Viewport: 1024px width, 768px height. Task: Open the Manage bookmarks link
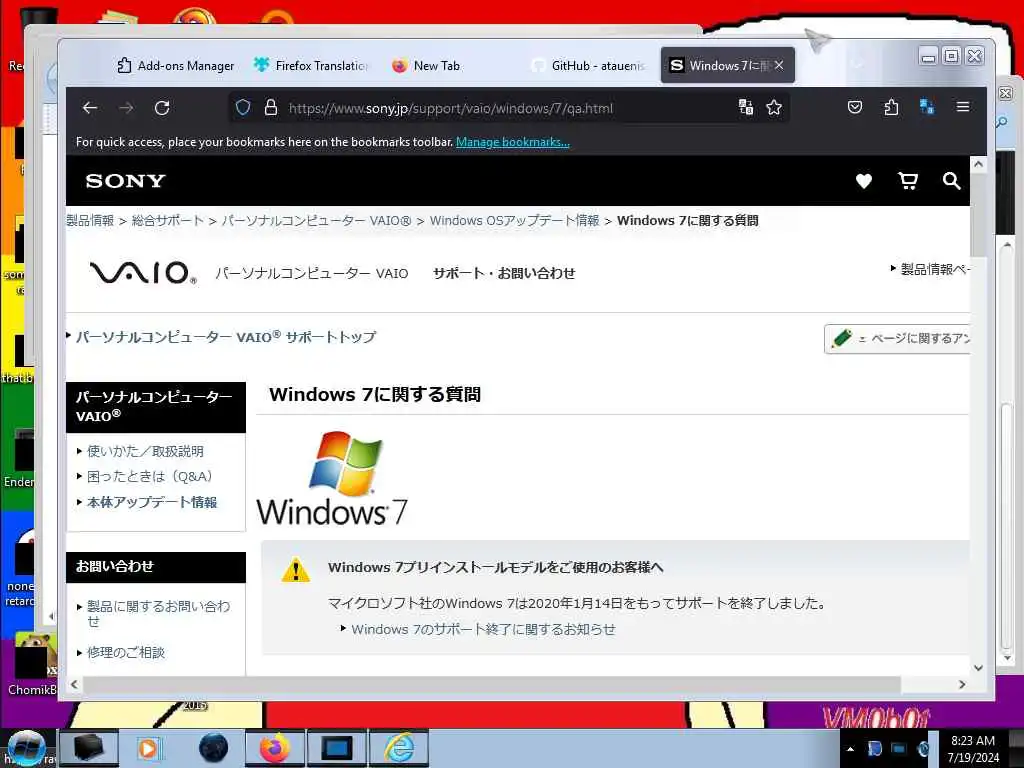[x=513, y=142]
